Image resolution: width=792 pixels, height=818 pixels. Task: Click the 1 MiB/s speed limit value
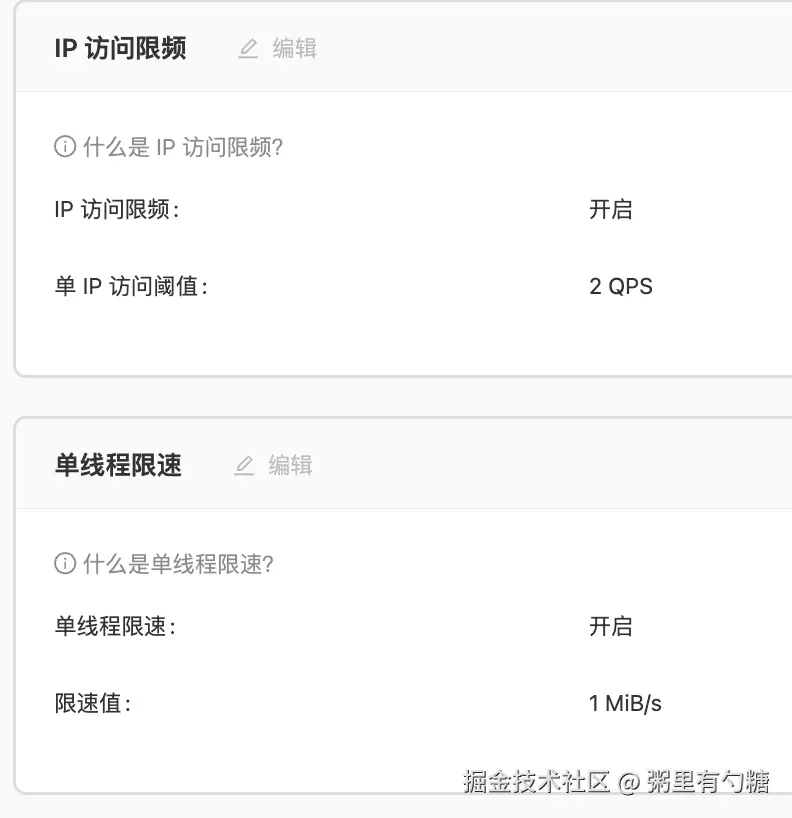point(625,703)
